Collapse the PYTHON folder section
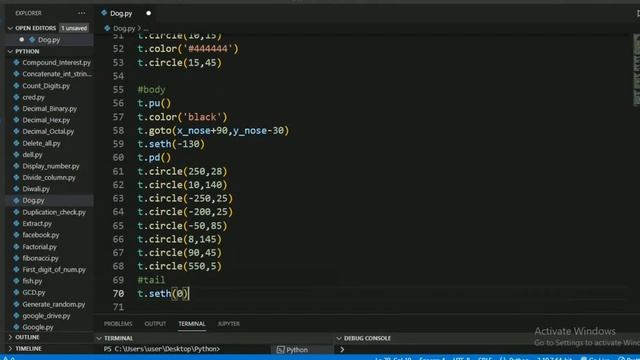The height and width of the screenshot is (360, 640). pyautogui.click(x=10, y=51)
